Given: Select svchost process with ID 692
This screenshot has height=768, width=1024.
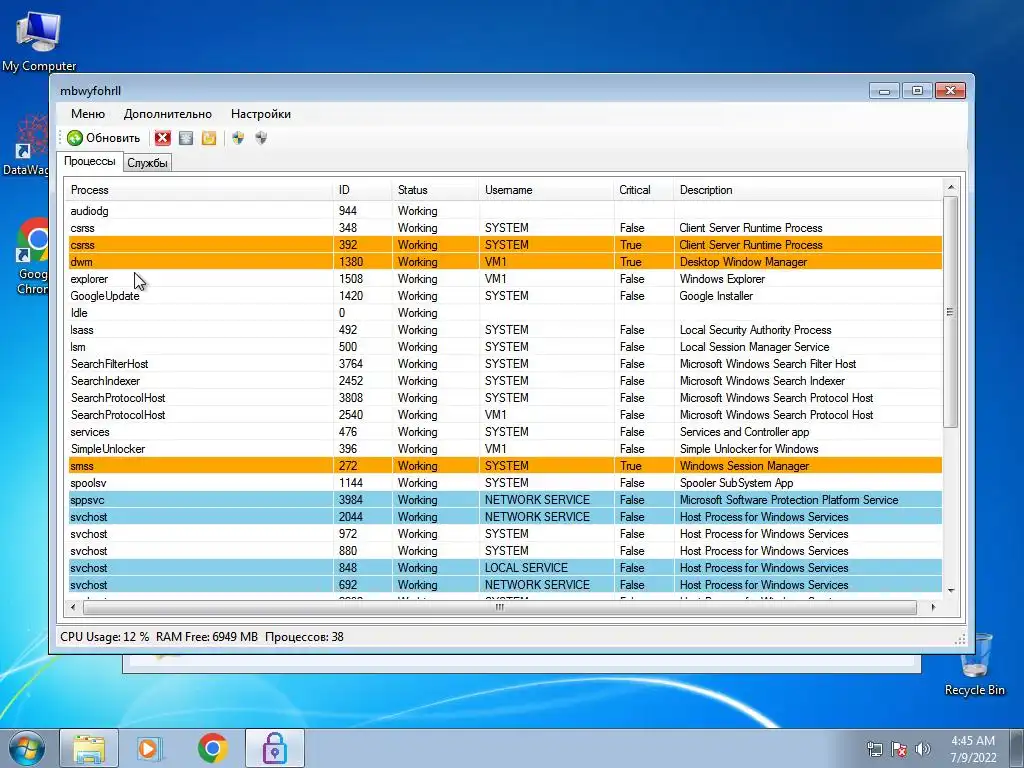Looking at the screenshot, I should (x=505, y=584).
